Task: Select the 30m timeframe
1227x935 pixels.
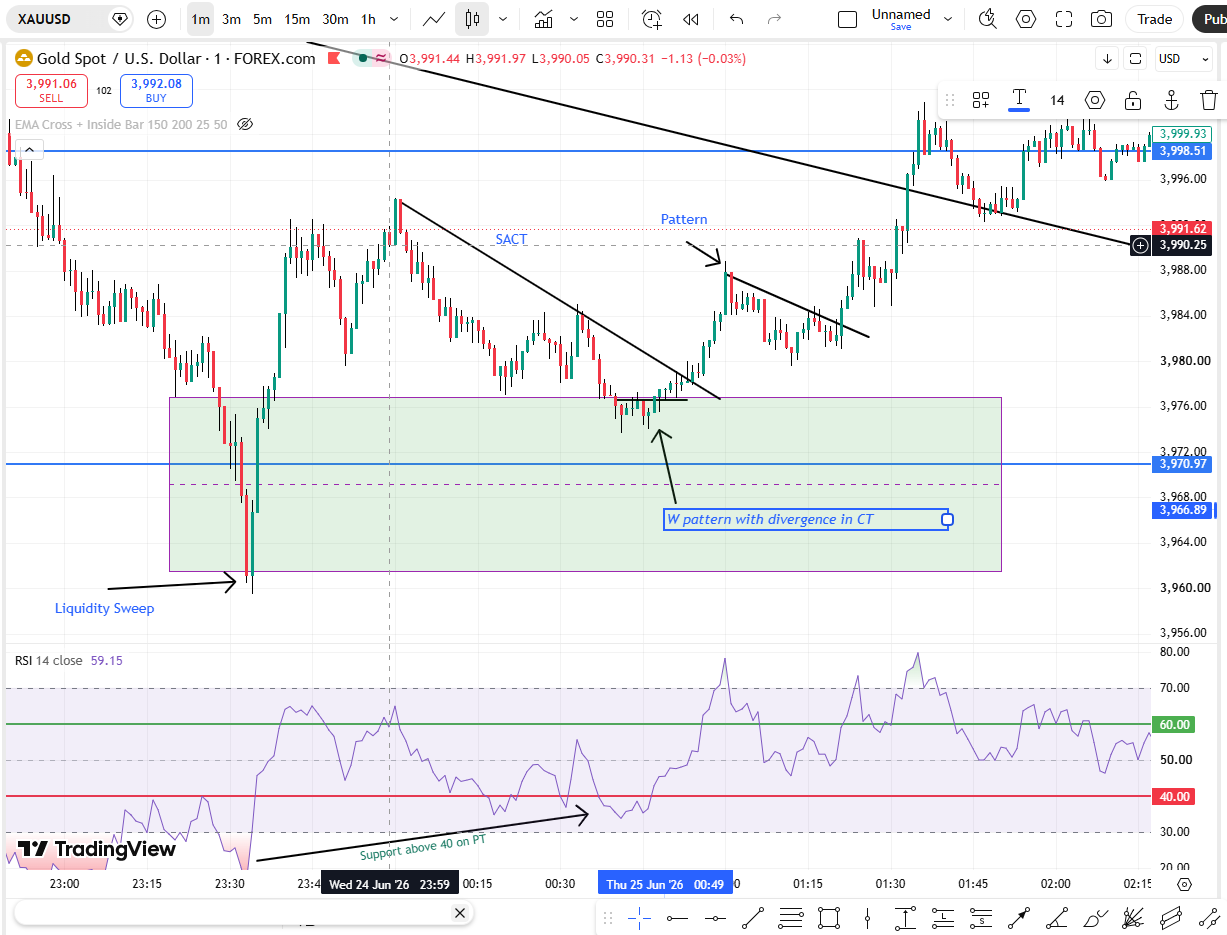Action: tap(336, 19)
